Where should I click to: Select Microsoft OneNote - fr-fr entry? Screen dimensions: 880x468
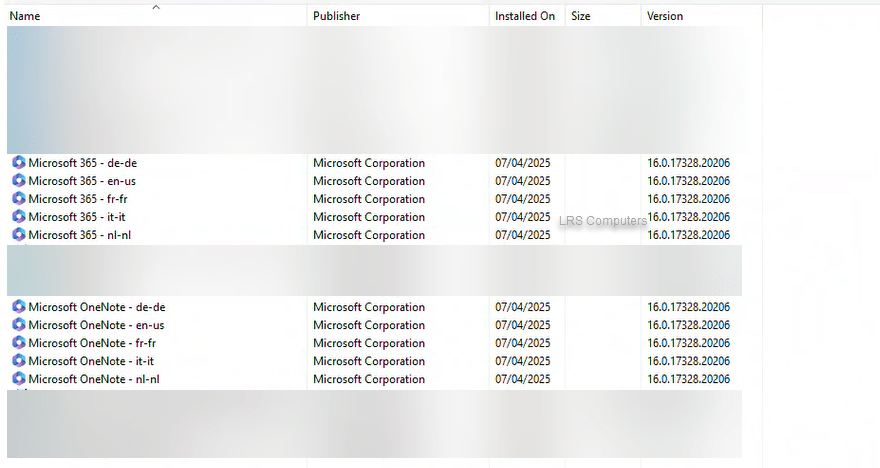pos(92,343)
